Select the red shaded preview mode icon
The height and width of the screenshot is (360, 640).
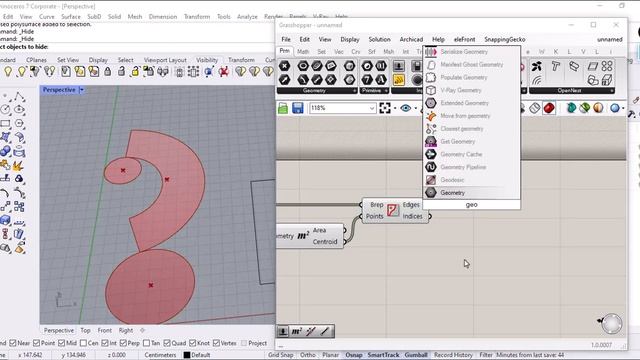point(549,108)
